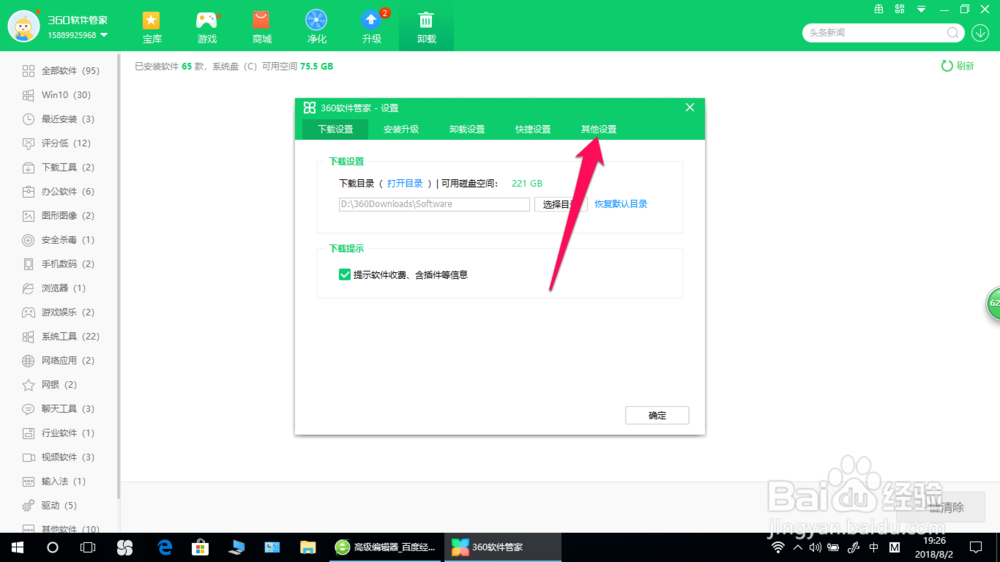Select 驱动 (5) category
Screen dimensions: 1000x562
pos(49,506)
